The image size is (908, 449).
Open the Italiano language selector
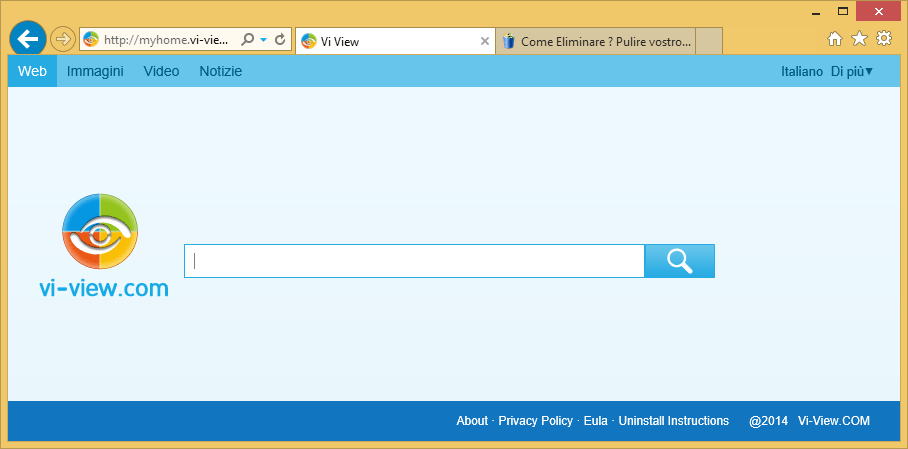802,71
